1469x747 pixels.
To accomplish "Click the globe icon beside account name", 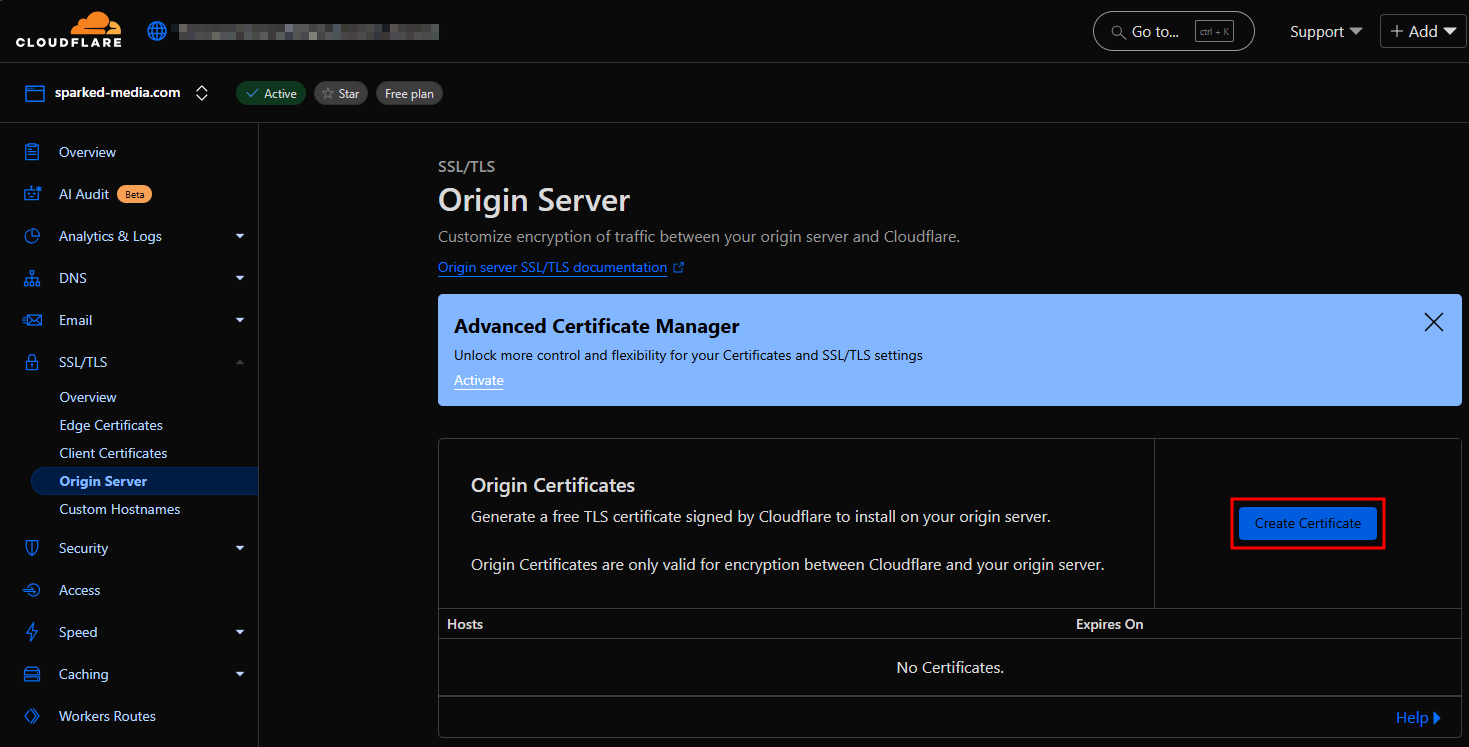I will (x=157, y=31).
